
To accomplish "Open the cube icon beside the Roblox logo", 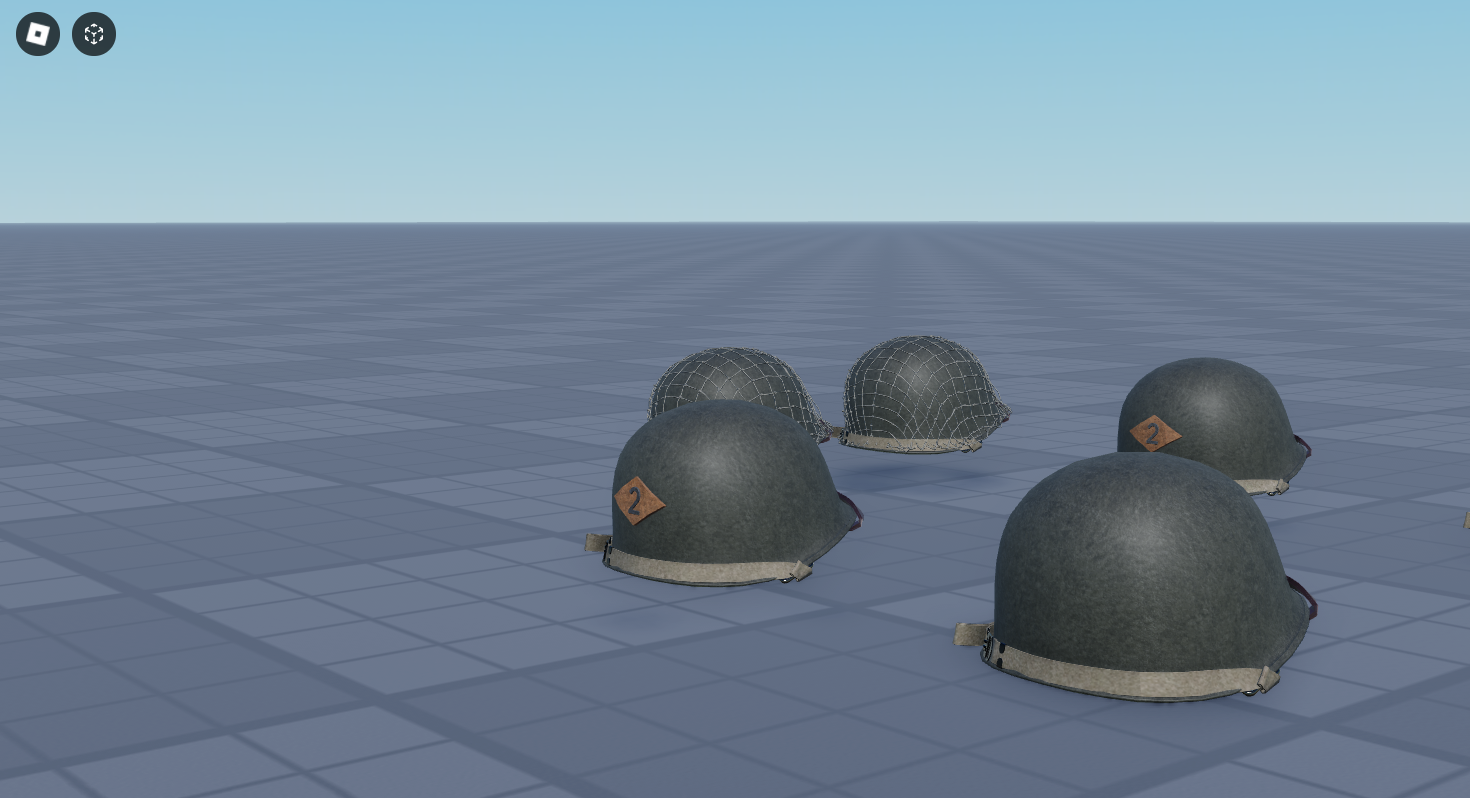I will click(94, 34).
